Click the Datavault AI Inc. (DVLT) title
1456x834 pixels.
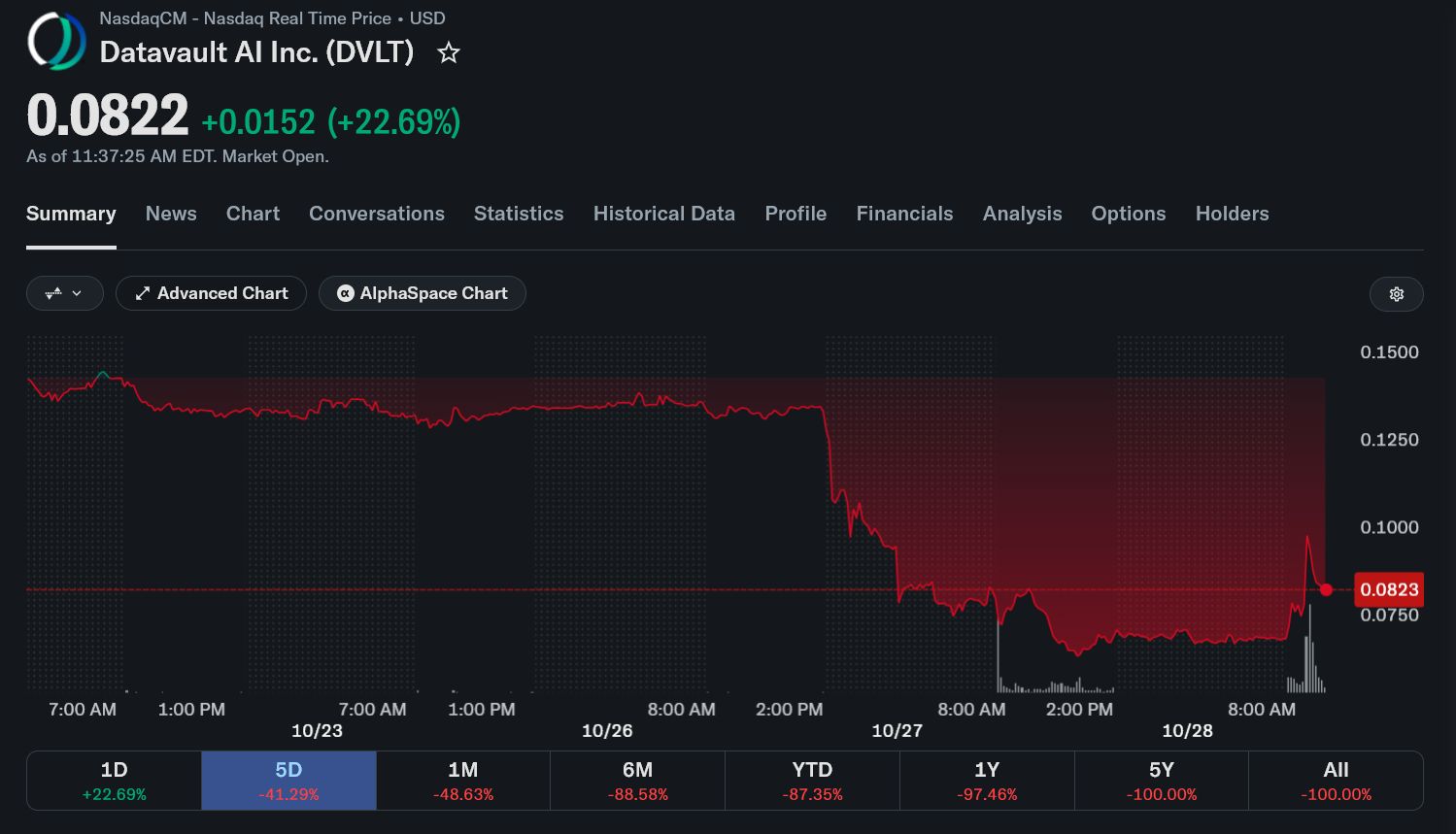[x=257, y=52]
